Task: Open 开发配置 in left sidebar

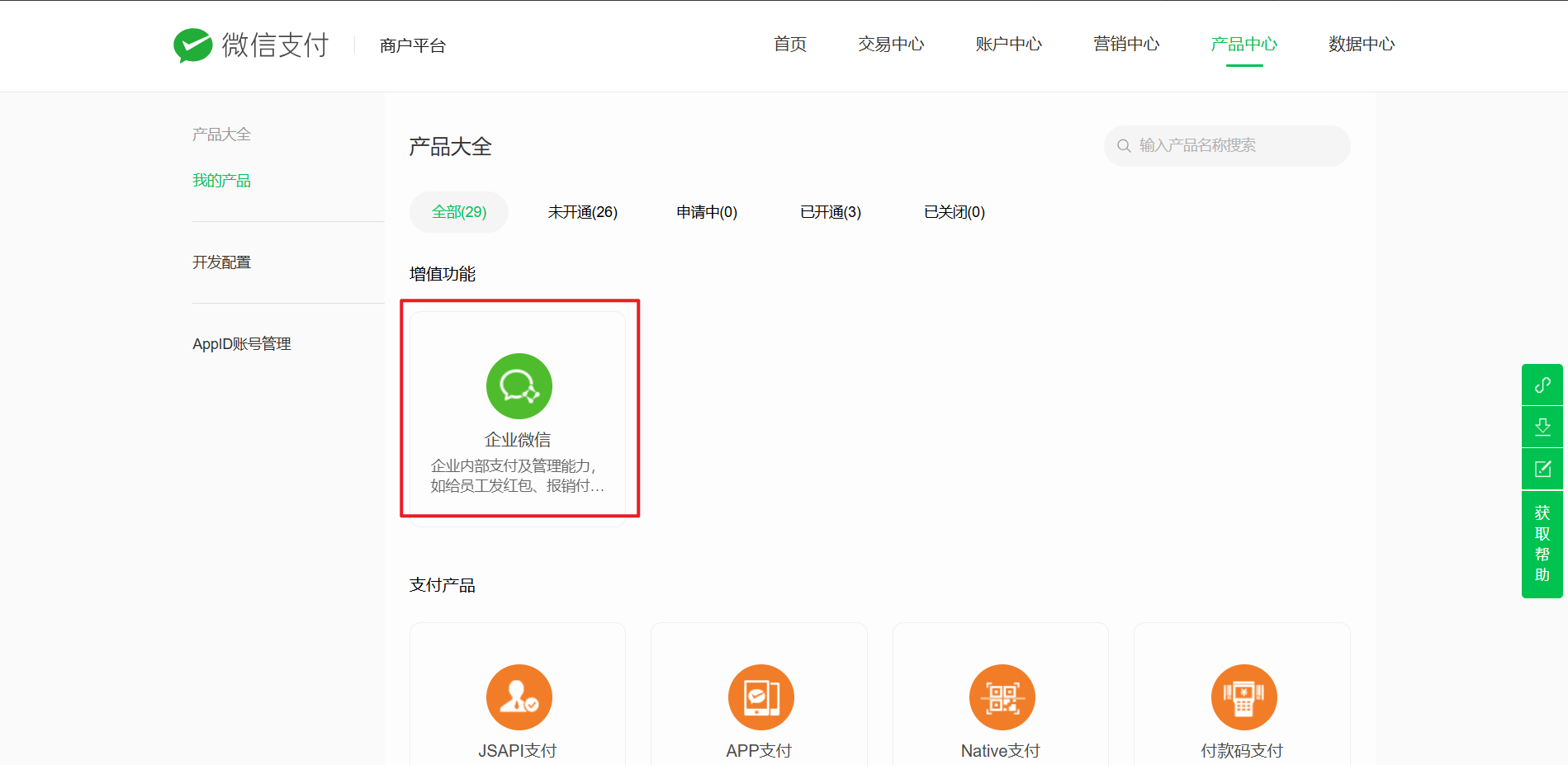Action: pos(221,262)
